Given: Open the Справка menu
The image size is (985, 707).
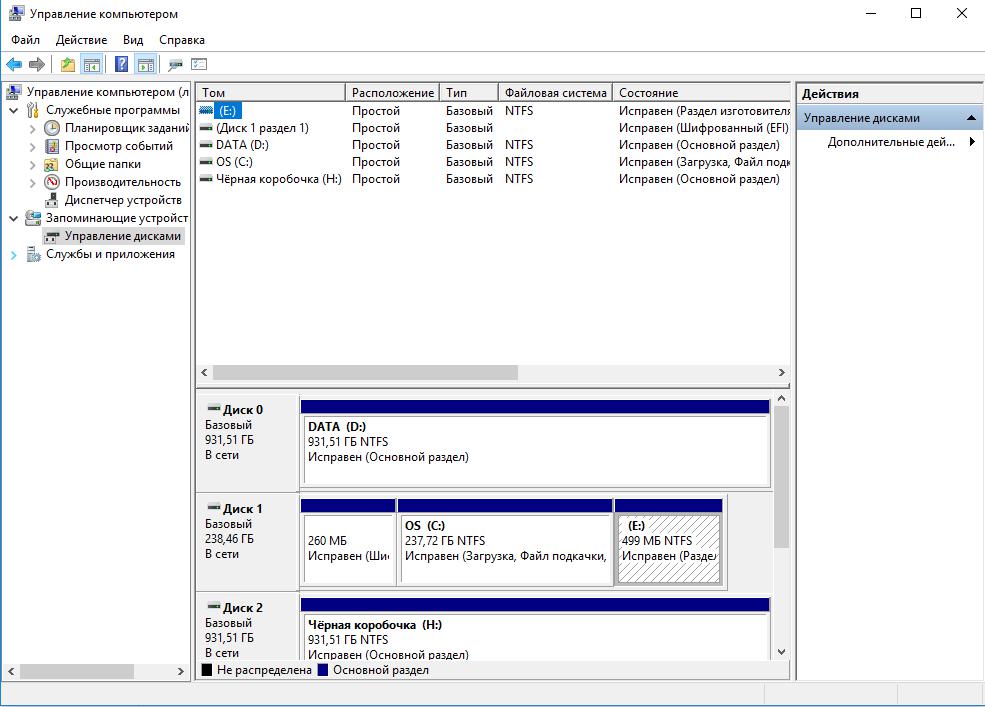Looking at the screenshot, I should (182, 40).
